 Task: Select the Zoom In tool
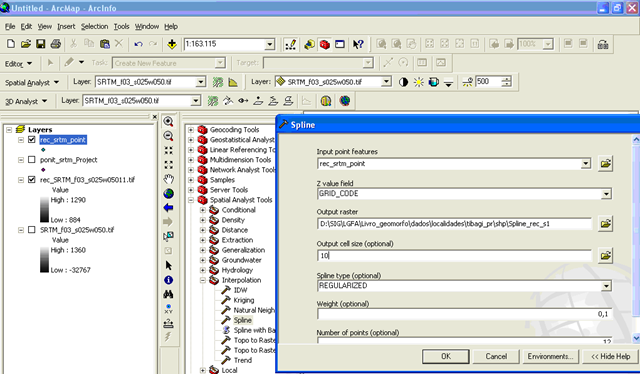[168, 121]
